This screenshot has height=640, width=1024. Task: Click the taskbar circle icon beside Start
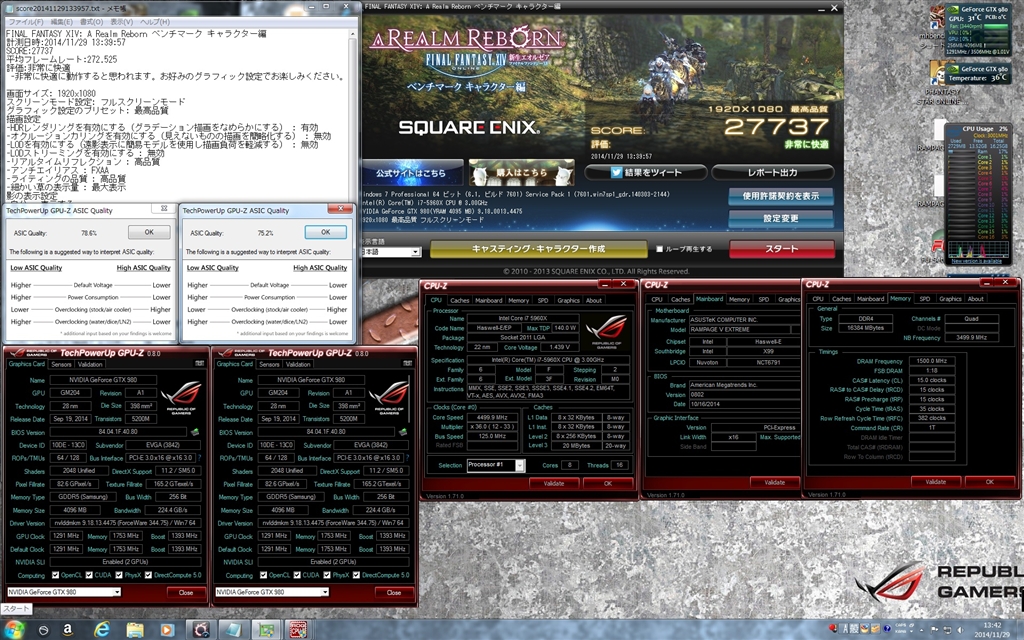pos(43,630)
